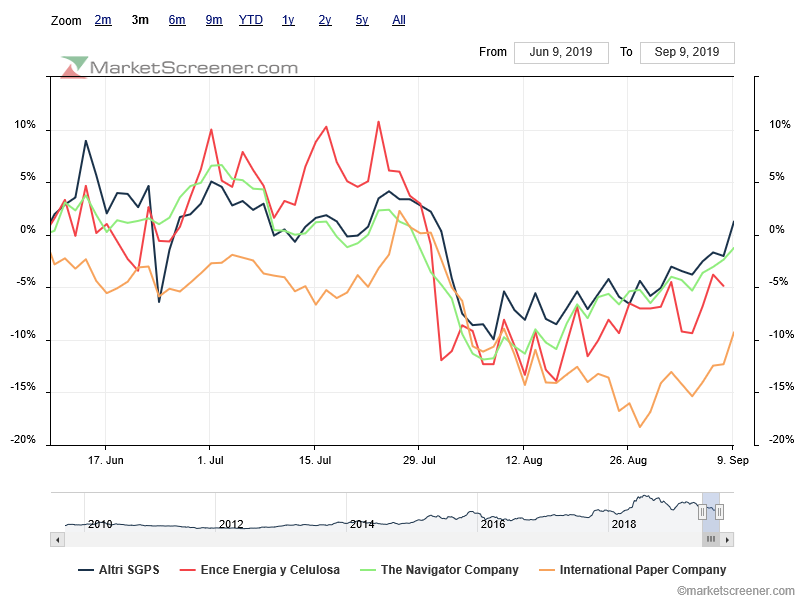This screenshot has width=805, height=600.
Task: Toggle The Navigator Company series
Action: [439, 570]
